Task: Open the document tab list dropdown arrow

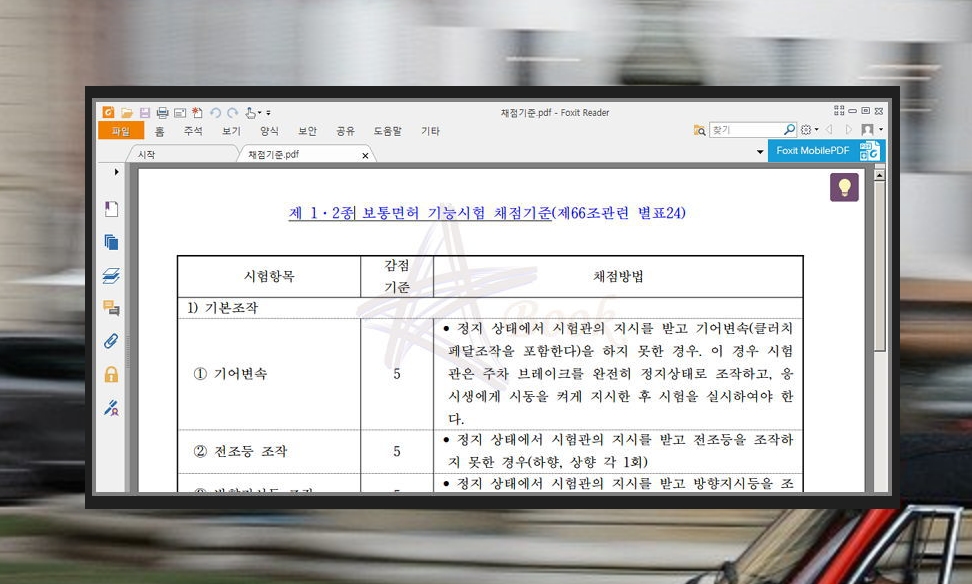Action: point(760,152)
